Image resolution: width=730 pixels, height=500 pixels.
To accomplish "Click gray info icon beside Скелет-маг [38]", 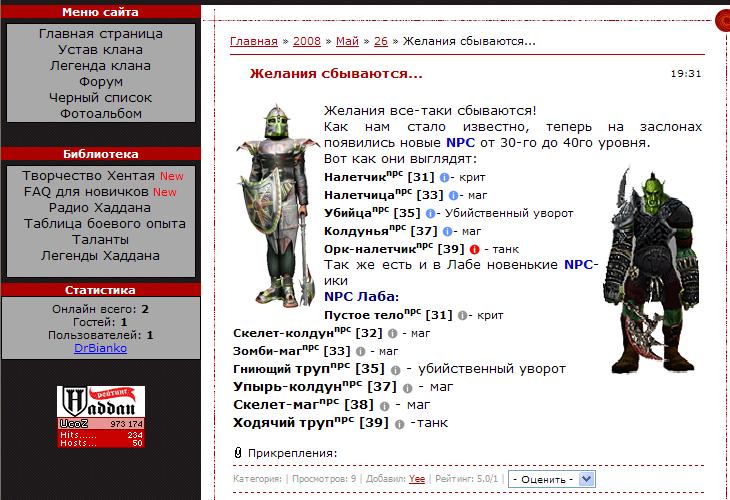I will [x=384, y=406].
